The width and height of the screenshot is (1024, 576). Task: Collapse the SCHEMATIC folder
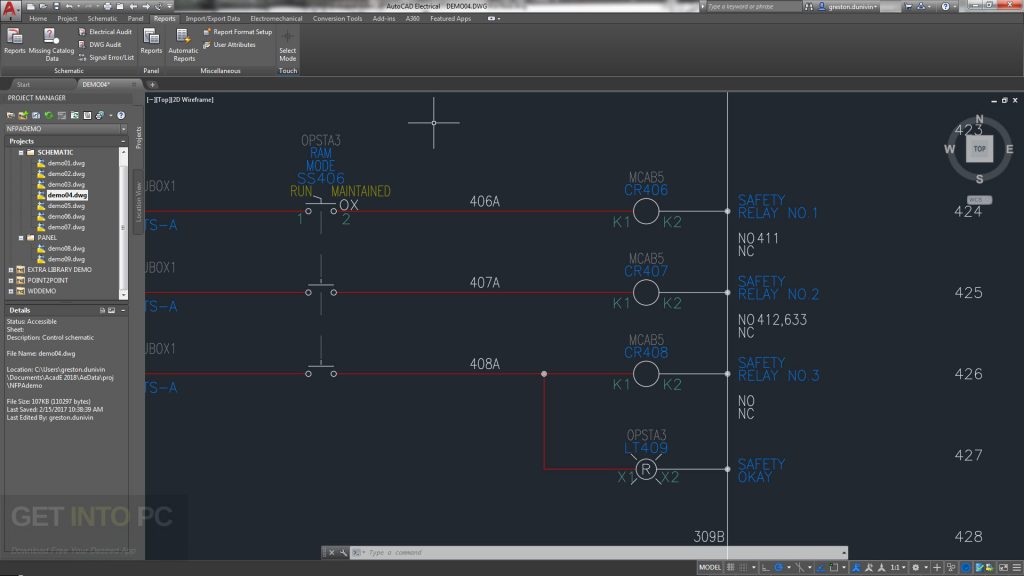pos(21,152)
